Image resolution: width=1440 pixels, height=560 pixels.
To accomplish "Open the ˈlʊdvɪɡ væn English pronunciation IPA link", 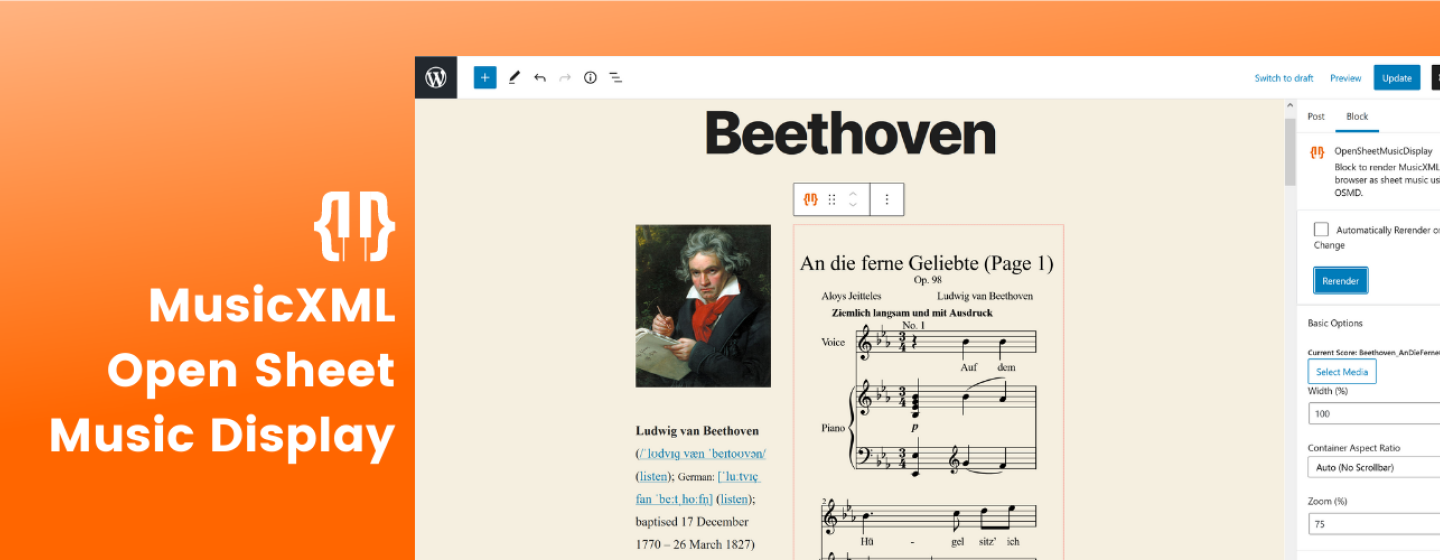I will click(x=702, y=453).
